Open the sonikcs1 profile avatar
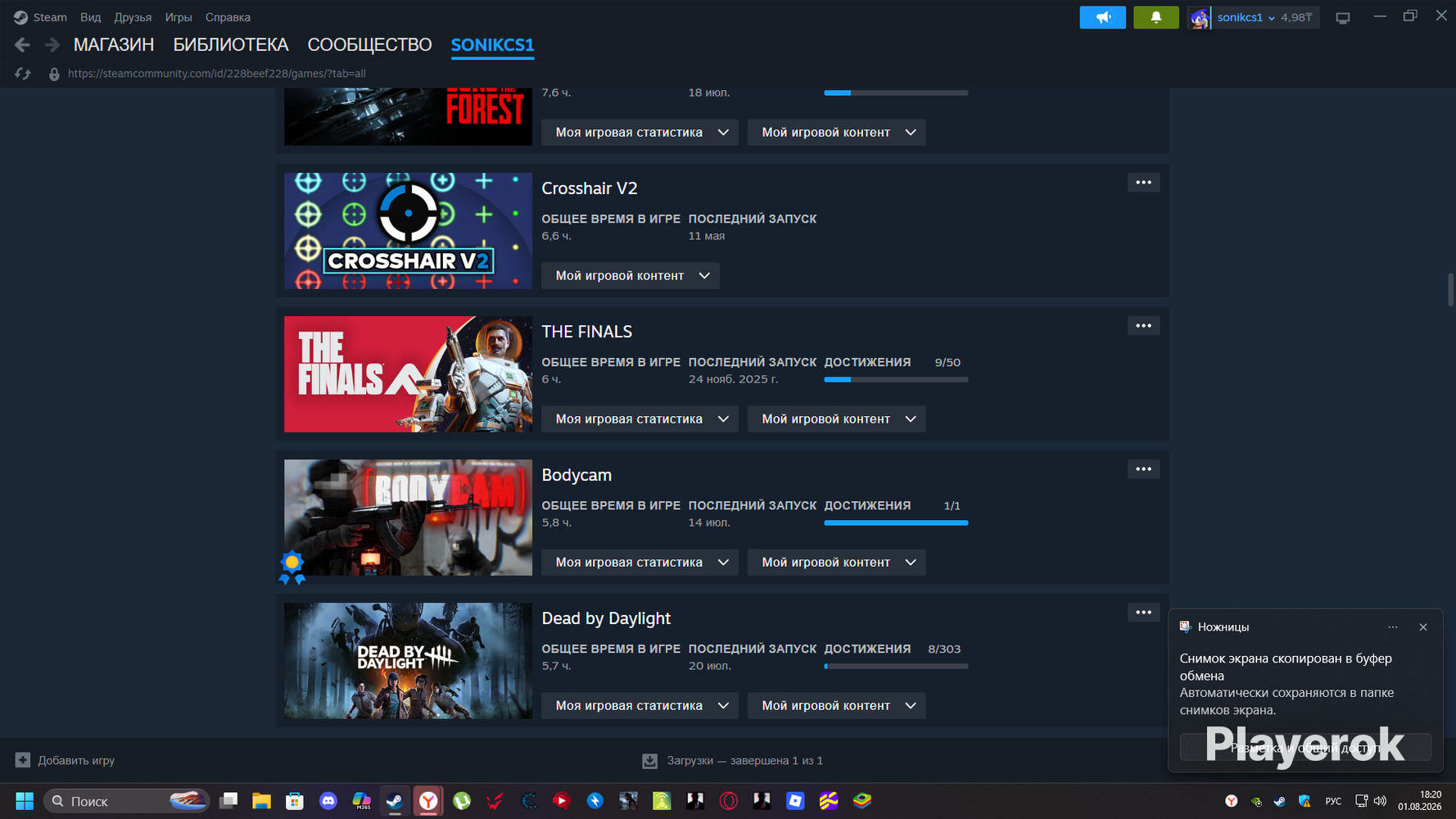This screenshot has width=1456, height=819. [1200, 17]
